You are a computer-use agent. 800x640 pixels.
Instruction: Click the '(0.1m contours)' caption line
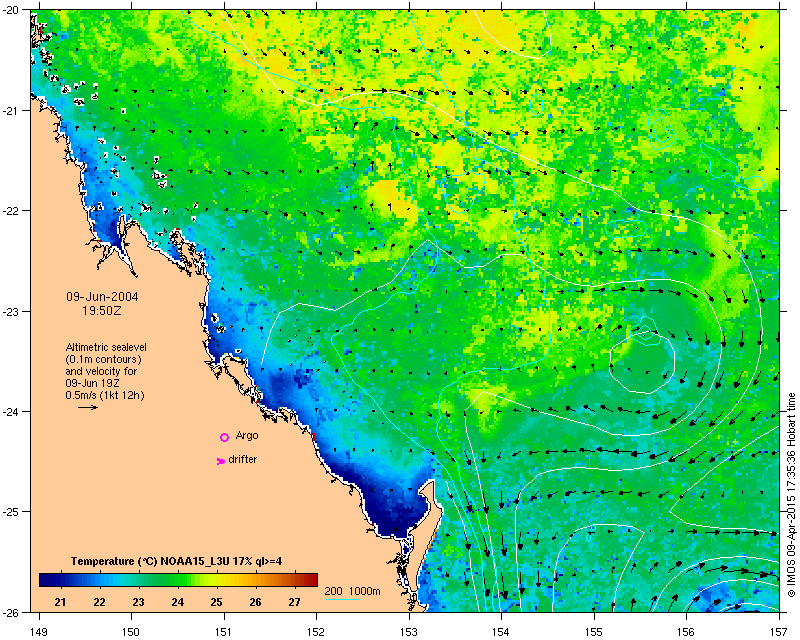pos(104,359)
